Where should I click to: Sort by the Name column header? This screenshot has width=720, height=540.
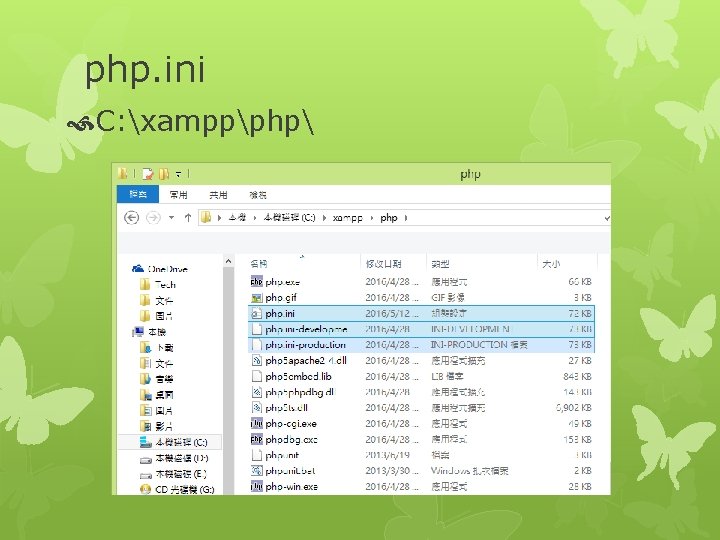(259, 264)
